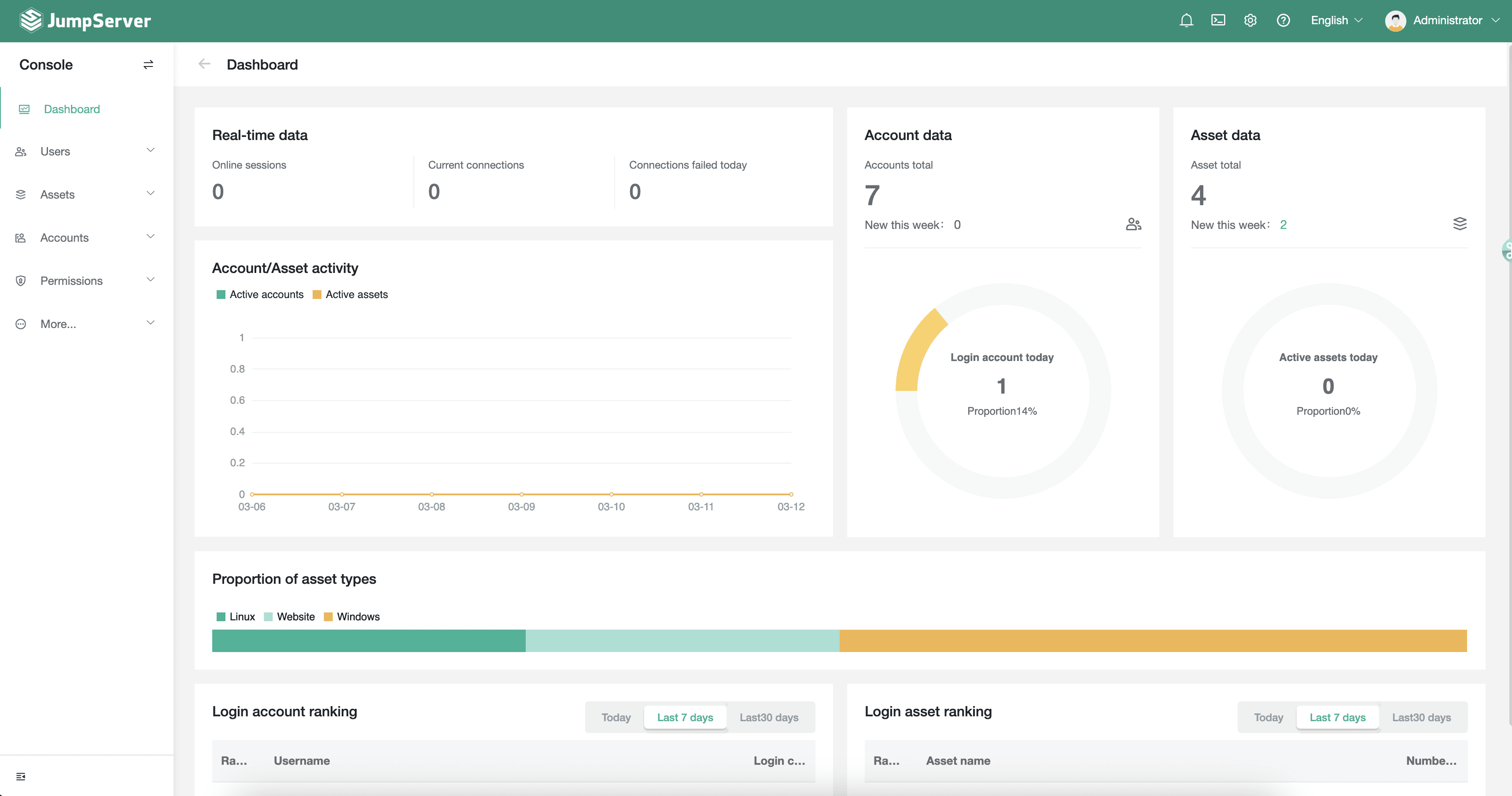Select Today tab for Login account ranking

click(616, 717)
